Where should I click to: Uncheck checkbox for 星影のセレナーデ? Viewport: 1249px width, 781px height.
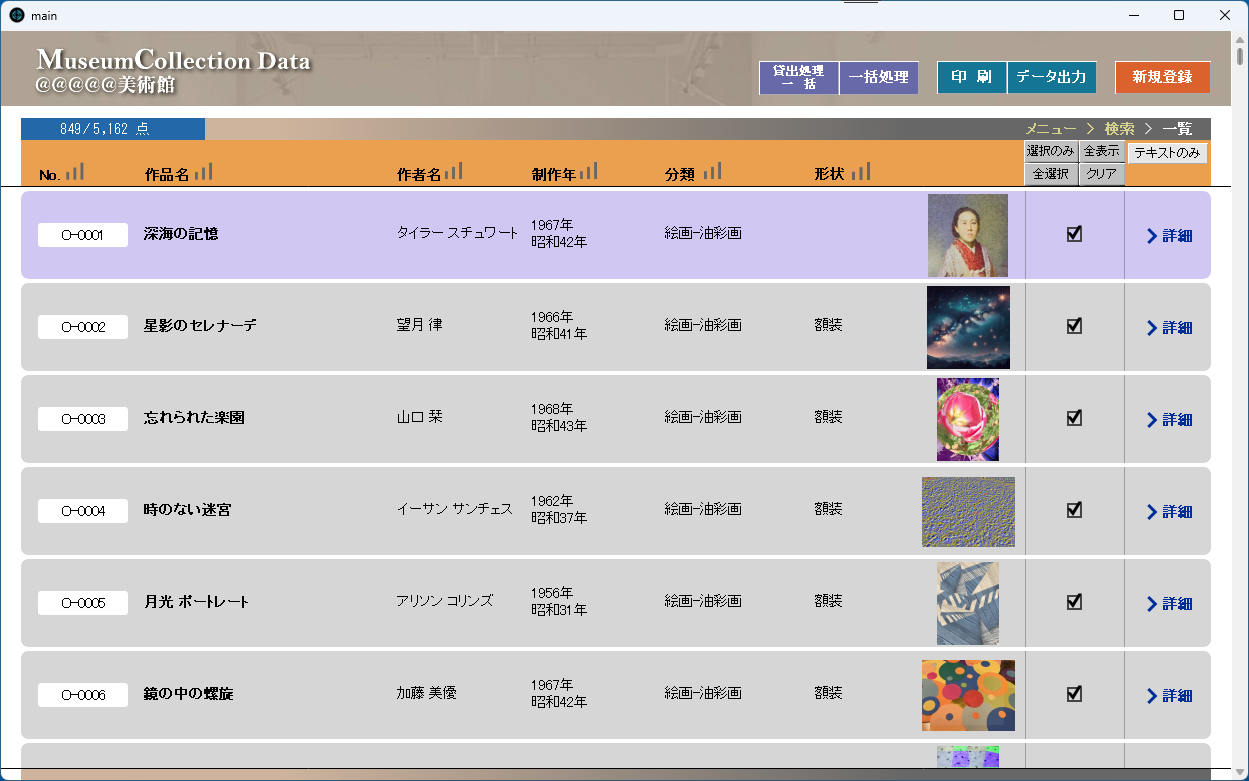click(1075, 326)
